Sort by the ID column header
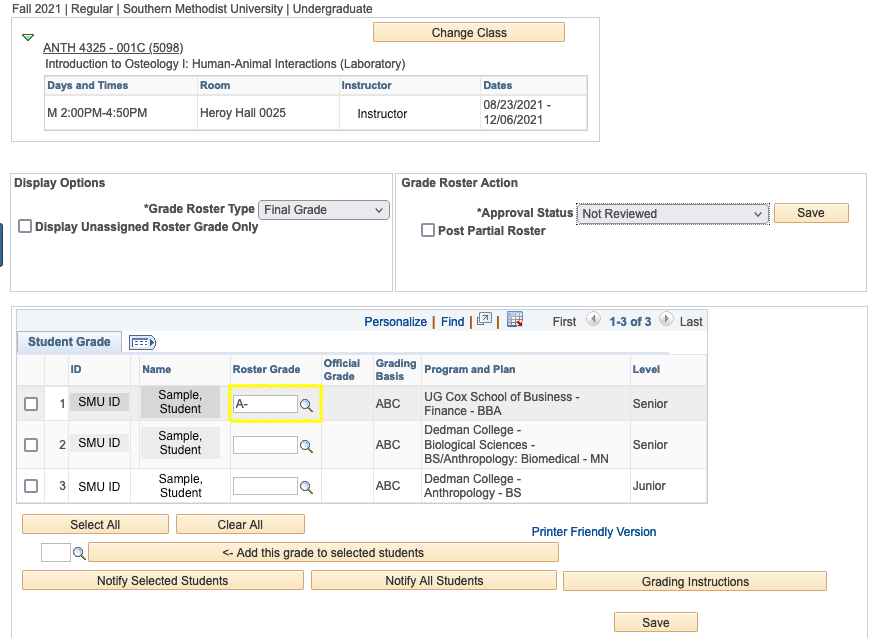 (76, 369)
